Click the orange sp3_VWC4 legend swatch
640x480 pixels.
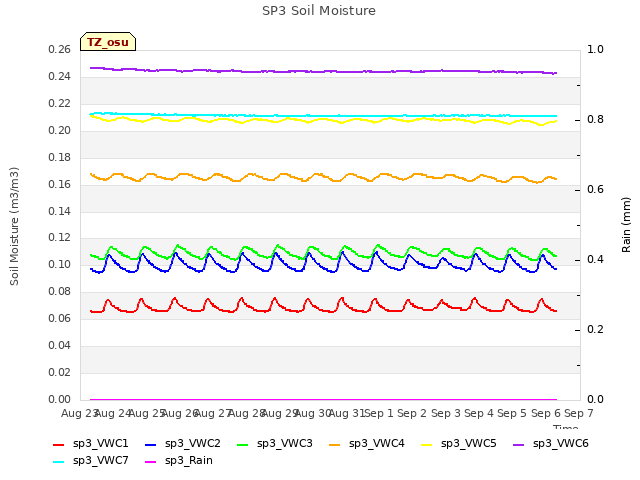point(335,444)
